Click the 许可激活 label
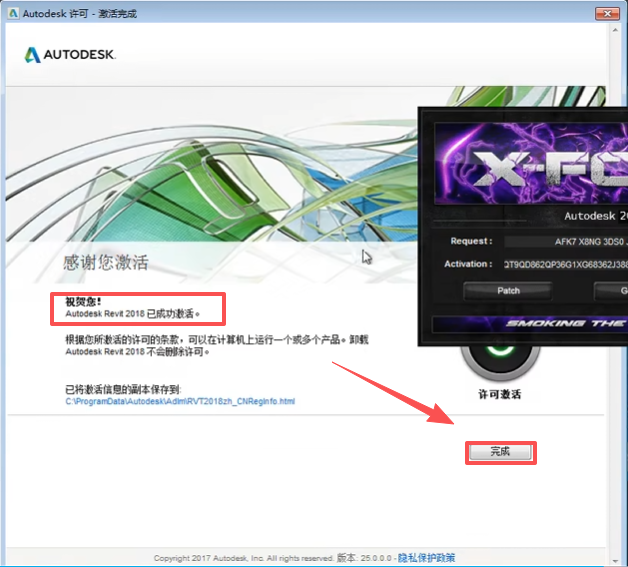This screenshot has height=567, width=628. point(499,394)
